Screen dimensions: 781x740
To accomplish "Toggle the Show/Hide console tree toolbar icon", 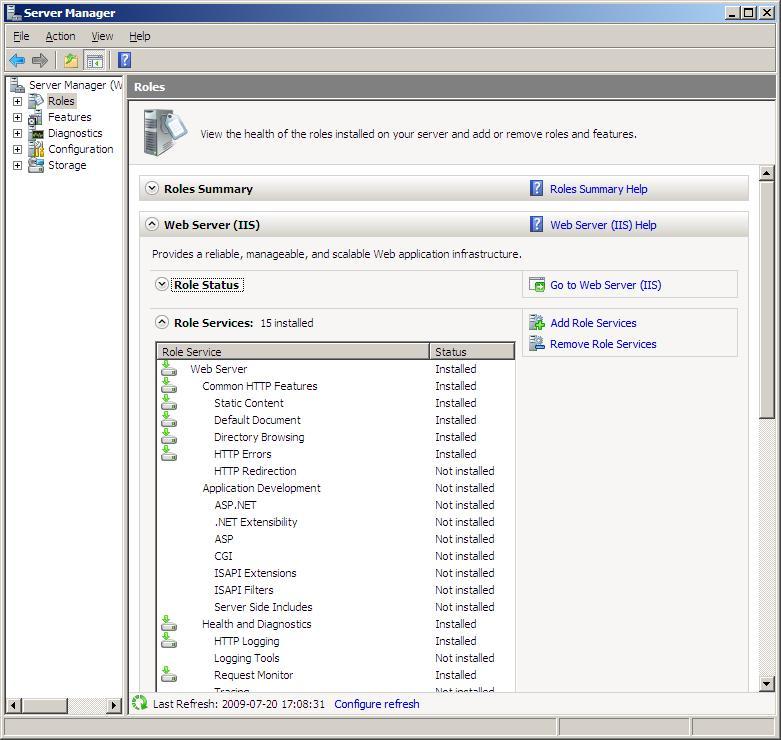I will click(x=95, y=61).
